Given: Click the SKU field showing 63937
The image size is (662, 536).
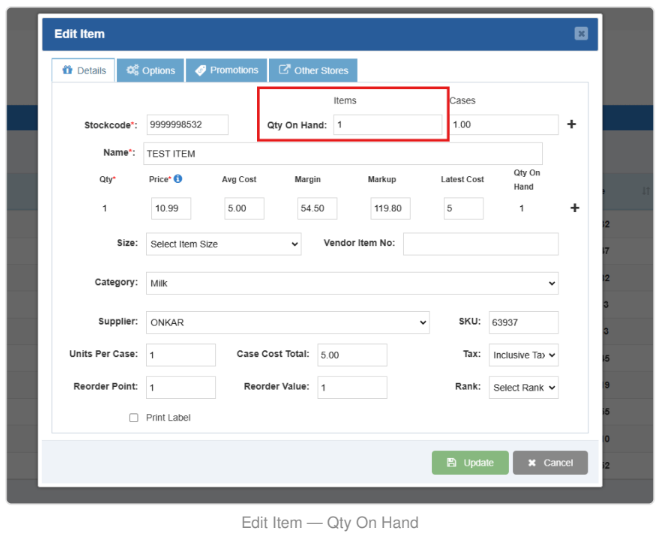Looking at the screenshot, I should (x=524, y=322).
